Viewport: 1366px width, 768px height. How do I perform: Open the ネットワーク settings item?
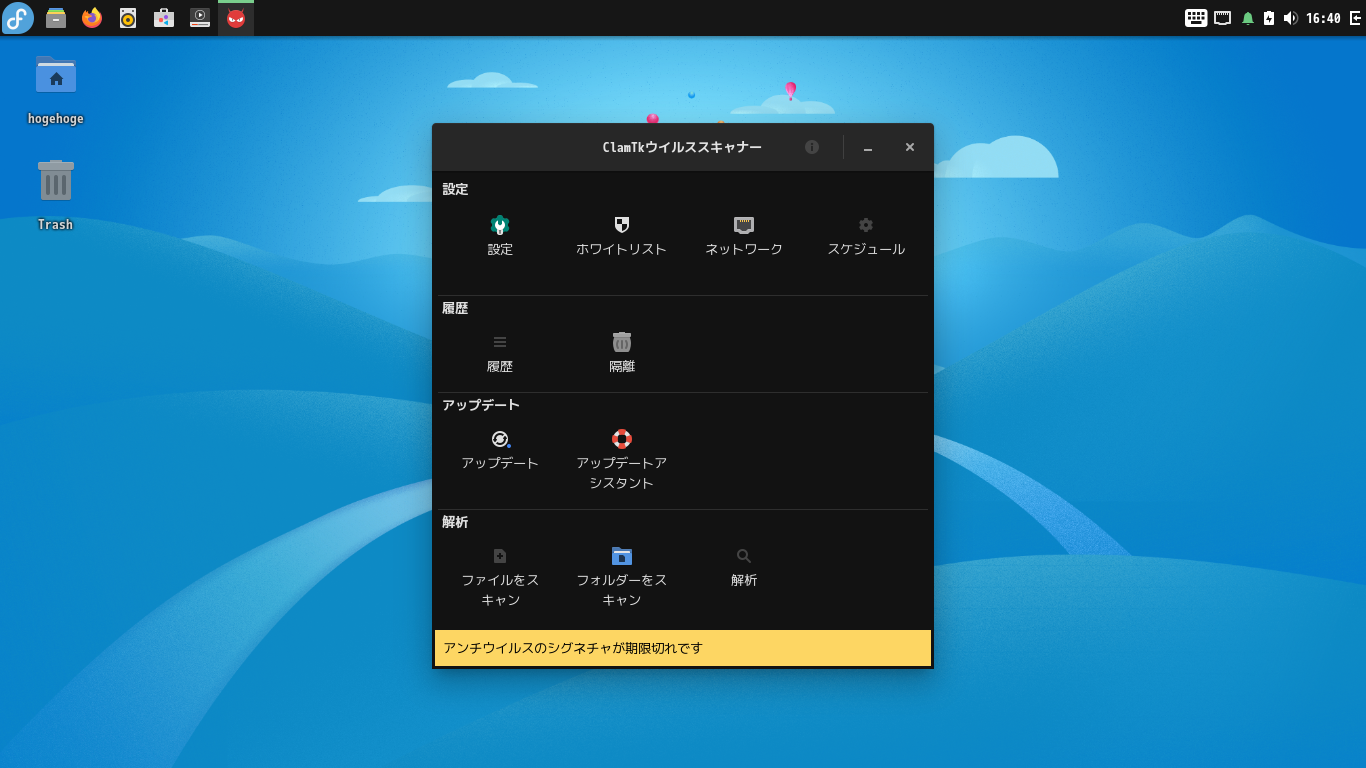point(744,236)
